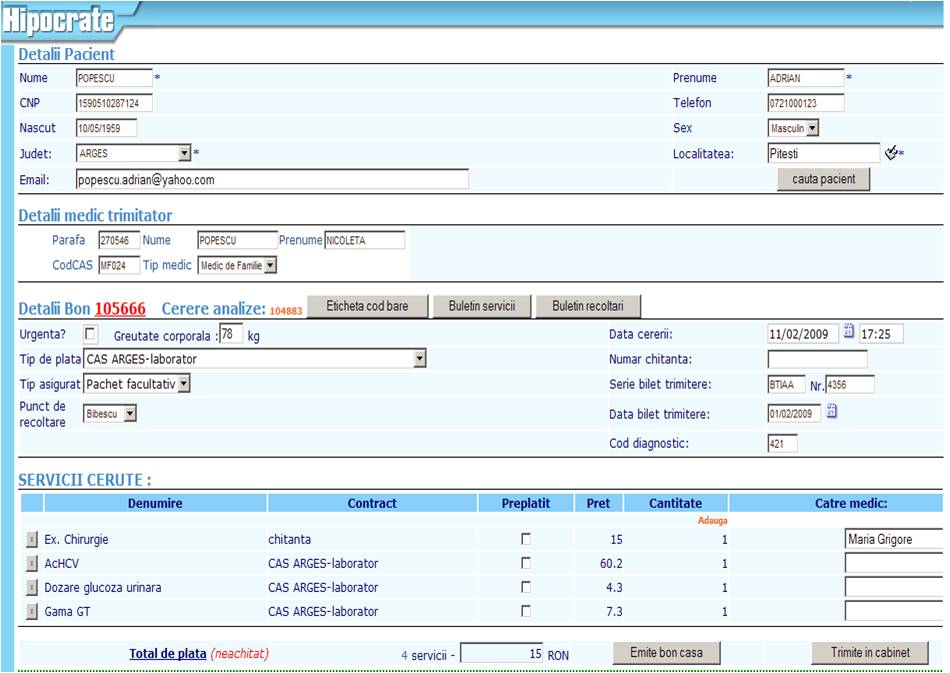Open Tip de plata dropdown

[x=254, y=359]
